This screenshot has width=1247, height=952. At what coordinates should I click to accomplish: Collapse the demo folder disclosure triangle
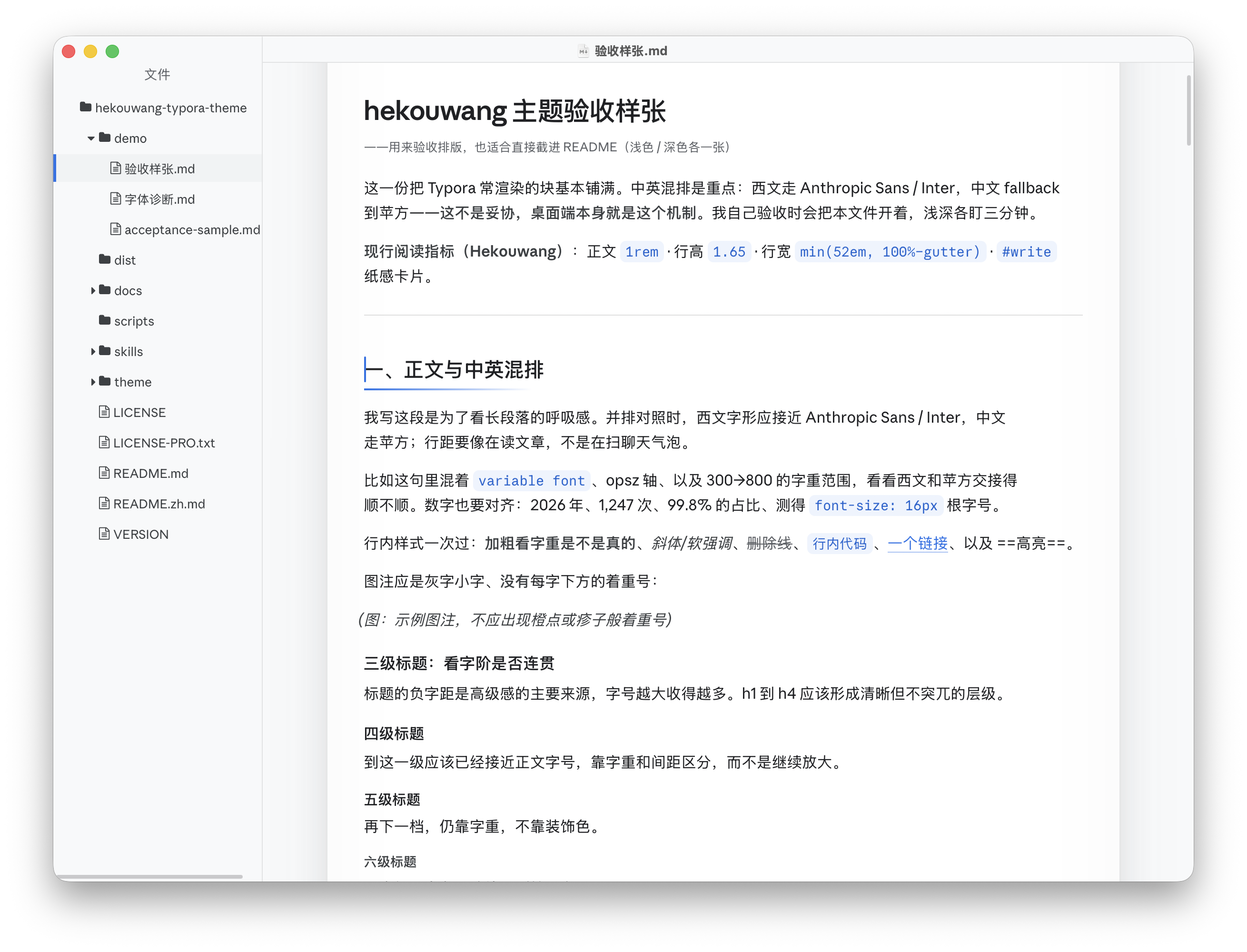[x=90, y=138]
